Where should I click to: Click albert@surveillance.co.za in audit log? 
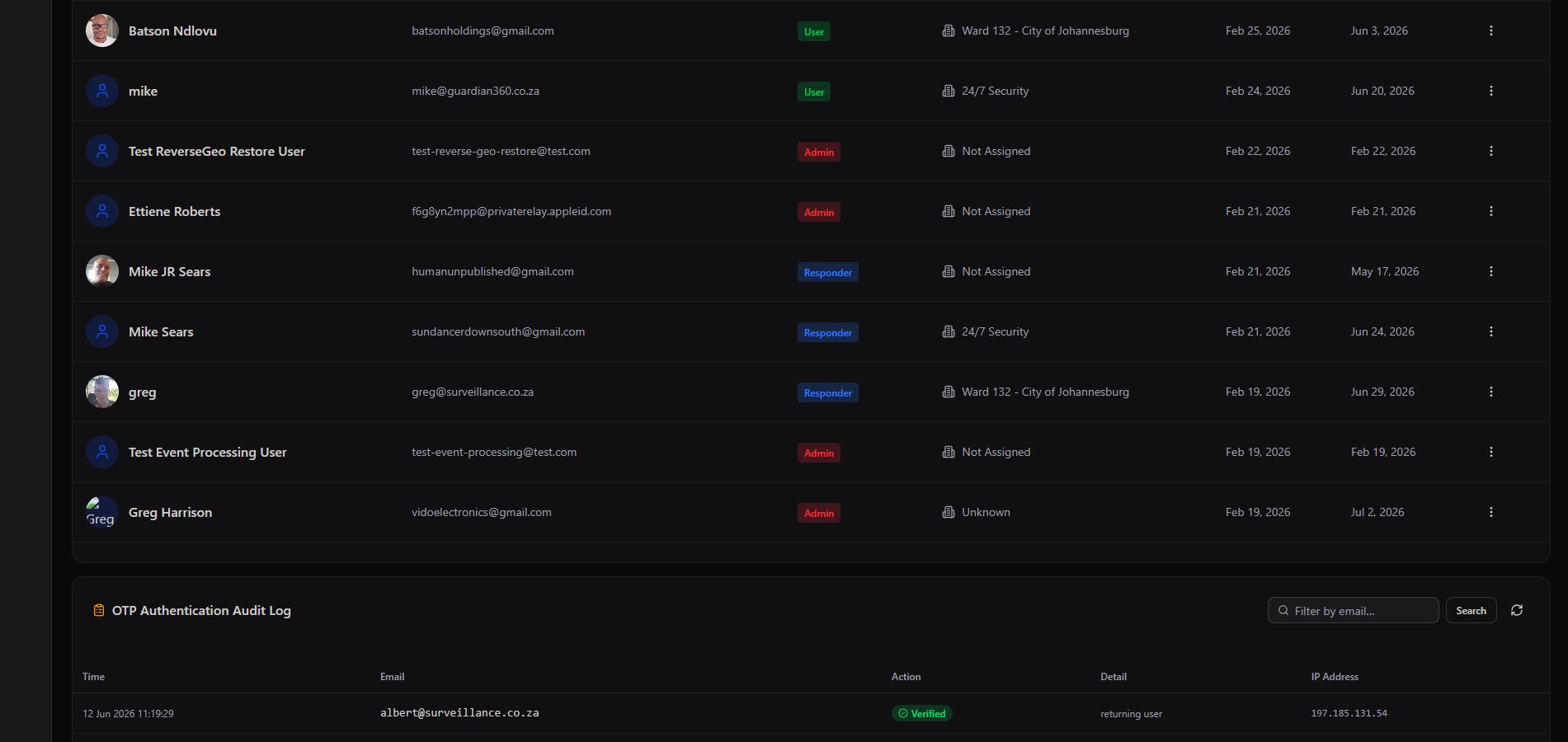[x=459, y=712]
